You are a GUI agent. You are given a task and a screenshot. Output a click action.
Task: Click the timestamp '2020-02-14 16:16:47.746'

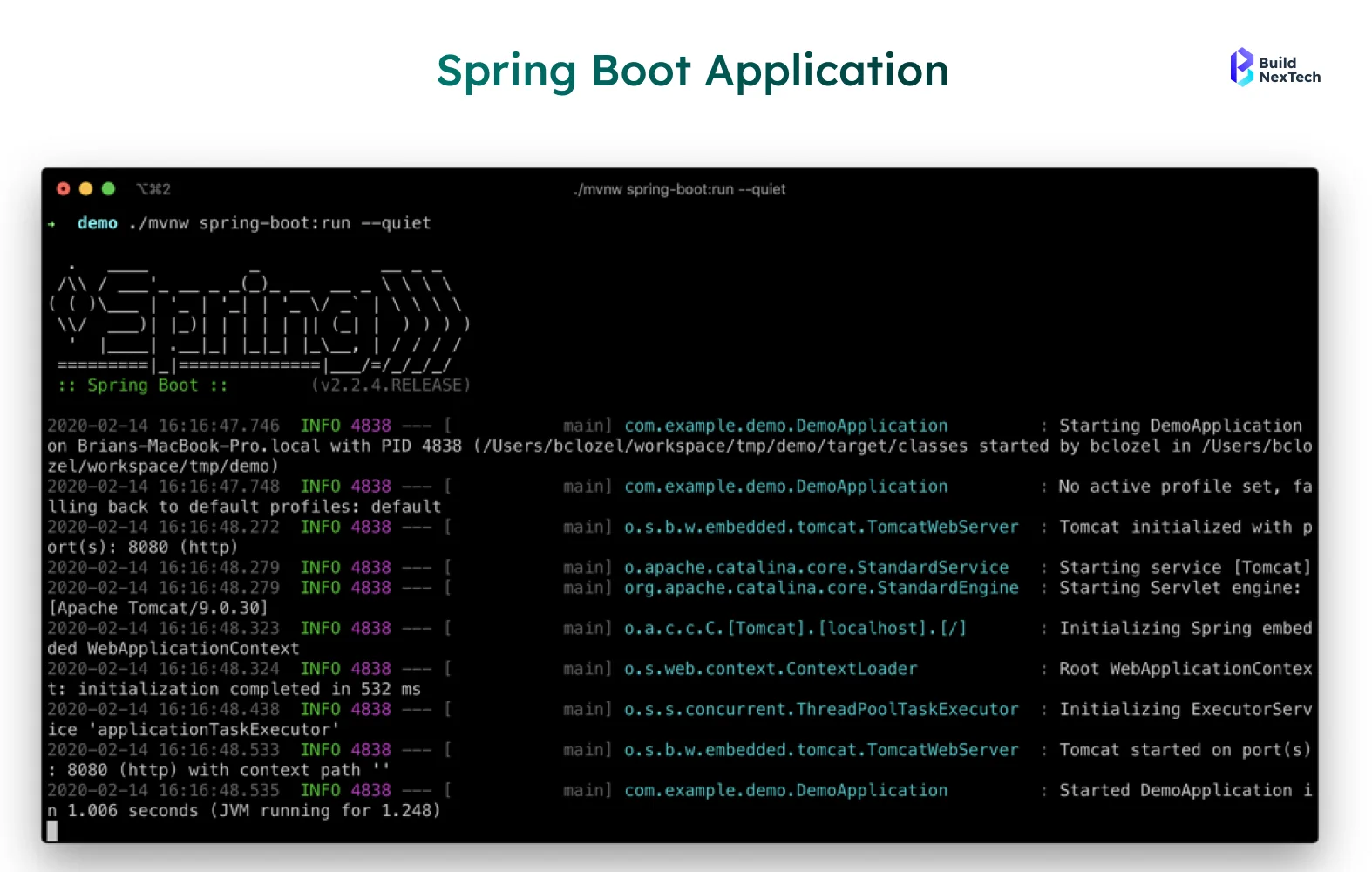pos(163,426)
